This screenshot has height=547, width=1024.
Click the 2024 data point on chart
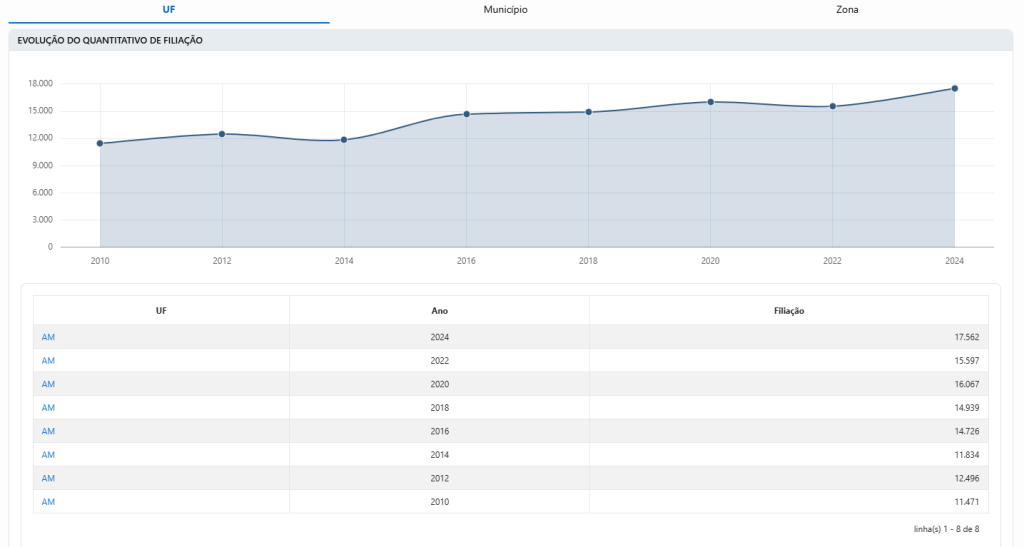click(955, 88)
